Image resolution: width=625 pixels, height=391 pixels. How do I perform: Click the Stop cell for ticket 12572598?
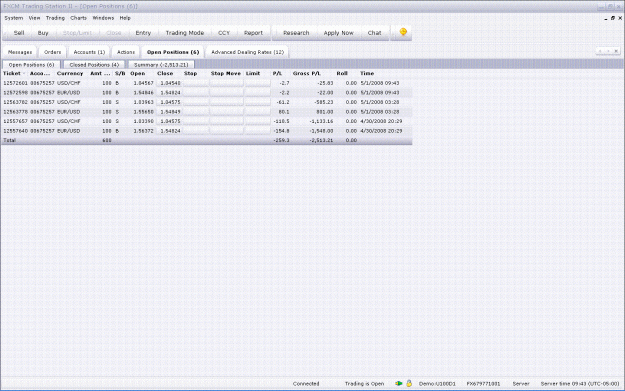point(196,93)
